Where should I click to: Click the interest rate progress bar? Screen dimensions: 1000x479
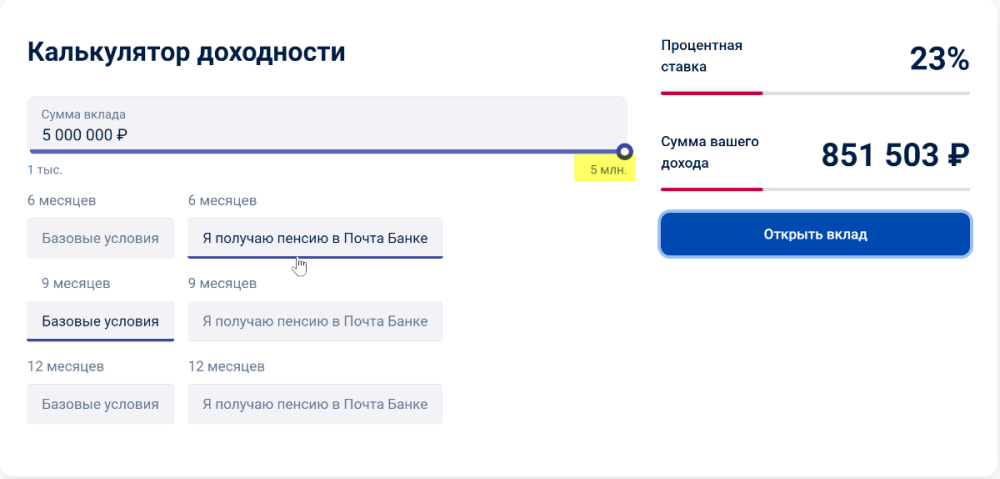point(815,93)
